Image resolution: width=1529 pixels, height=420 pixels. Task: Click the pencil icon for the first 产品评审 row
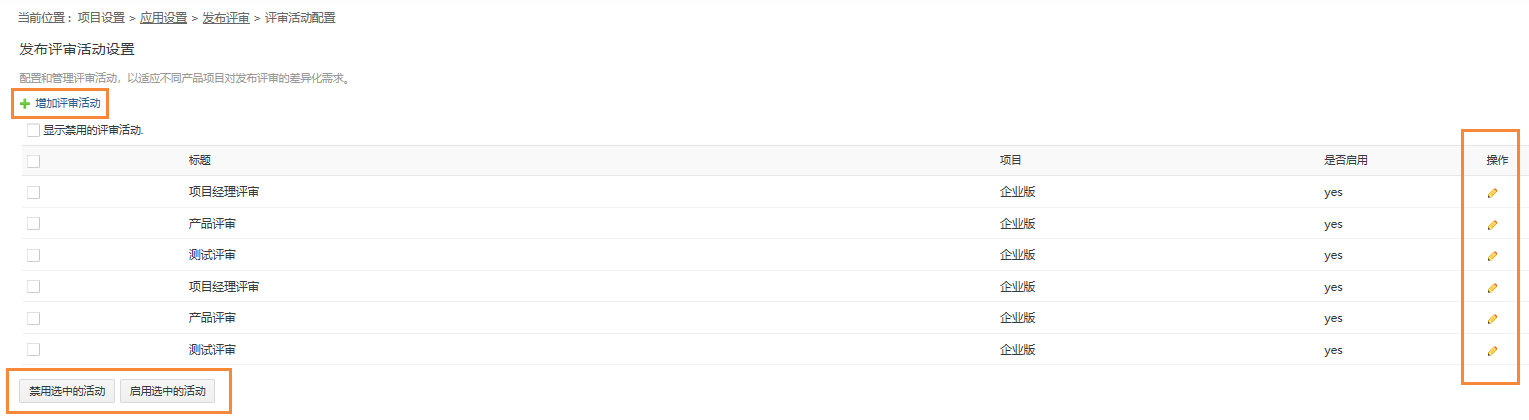coord(1492,224)
